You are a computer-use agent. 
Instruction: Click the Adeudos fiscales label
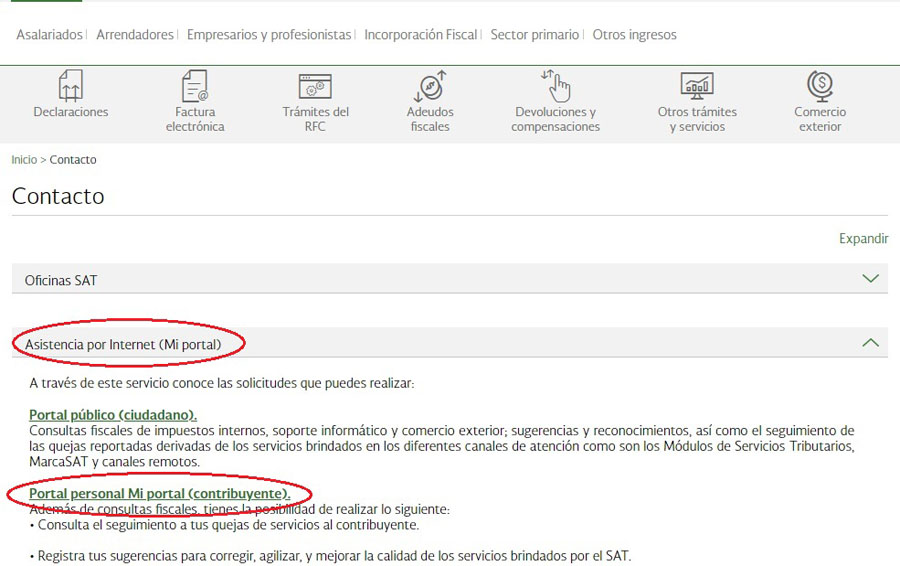[x=430, y=119]
